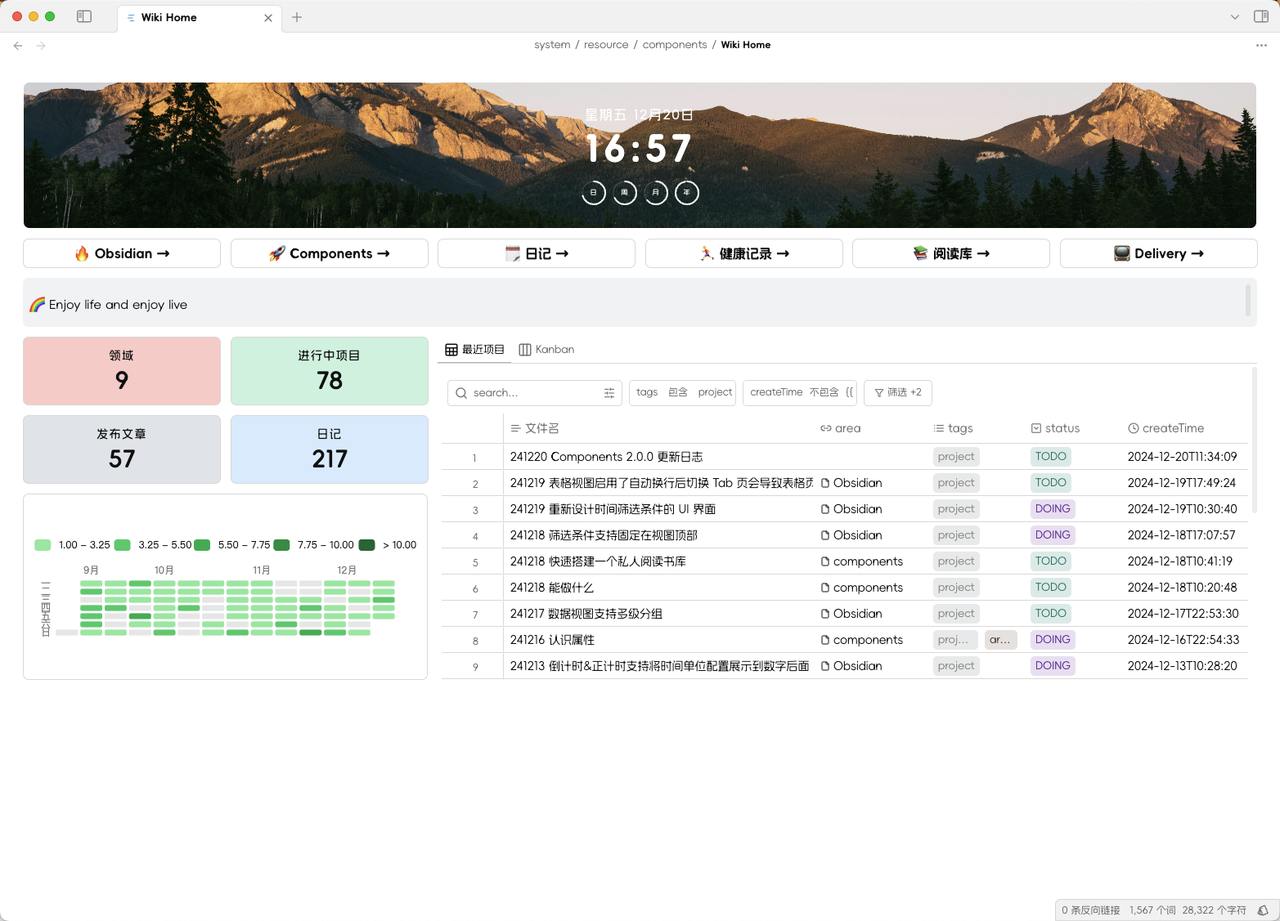The height and width of the screenshot is (921, 1280).
Task: Click DOING status in row 3
Action: point(1053,508)
